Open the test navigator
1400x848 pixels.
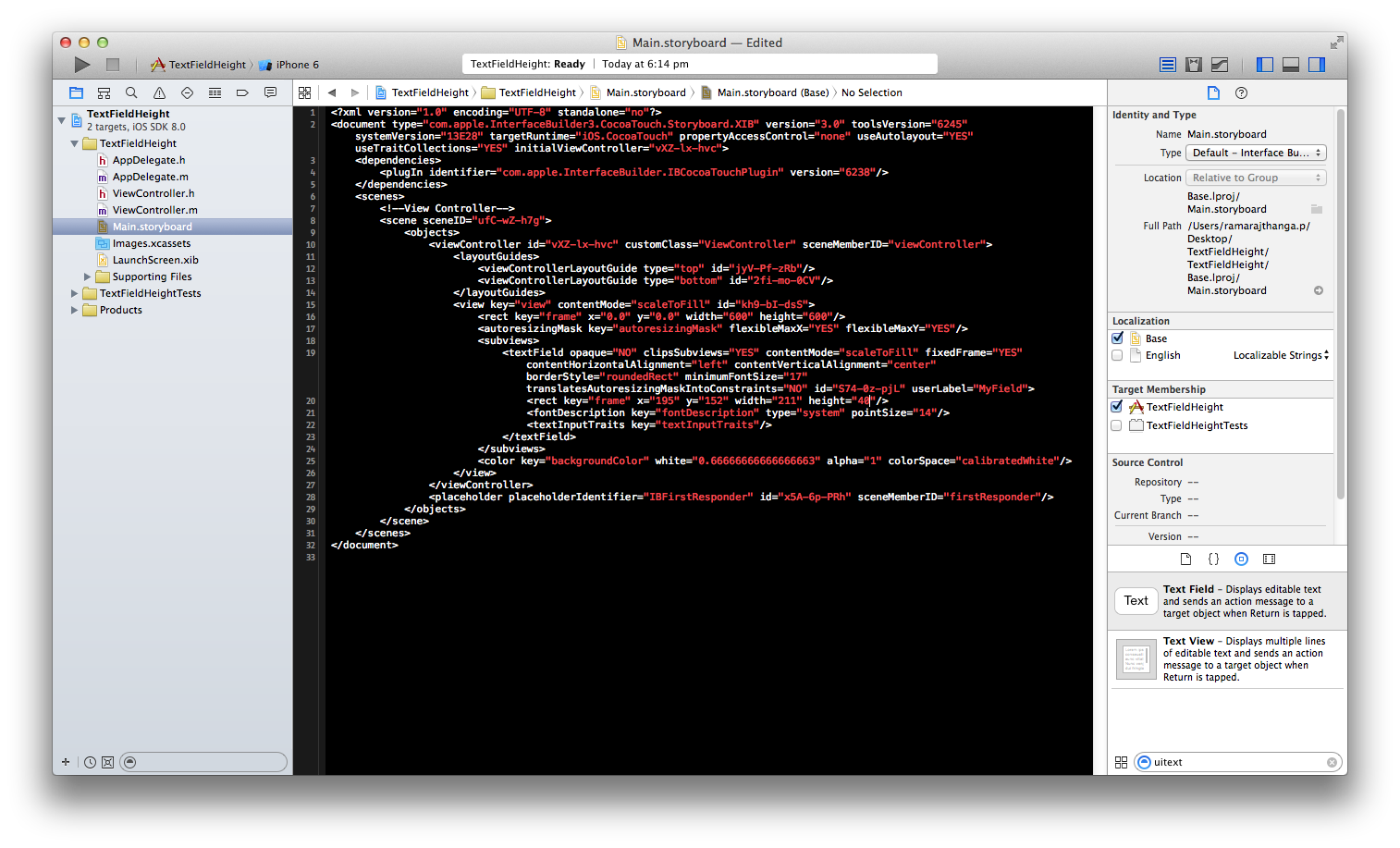pyautogui.click(x=187, y=92)
